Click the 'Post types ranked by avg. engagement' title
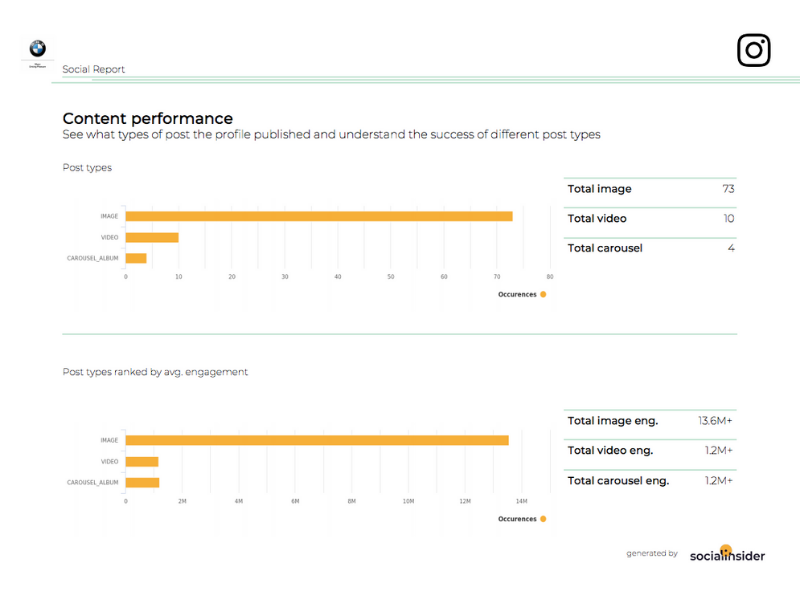Image resolution: width=800 pixels, height=600 pixels. point(155,372)
